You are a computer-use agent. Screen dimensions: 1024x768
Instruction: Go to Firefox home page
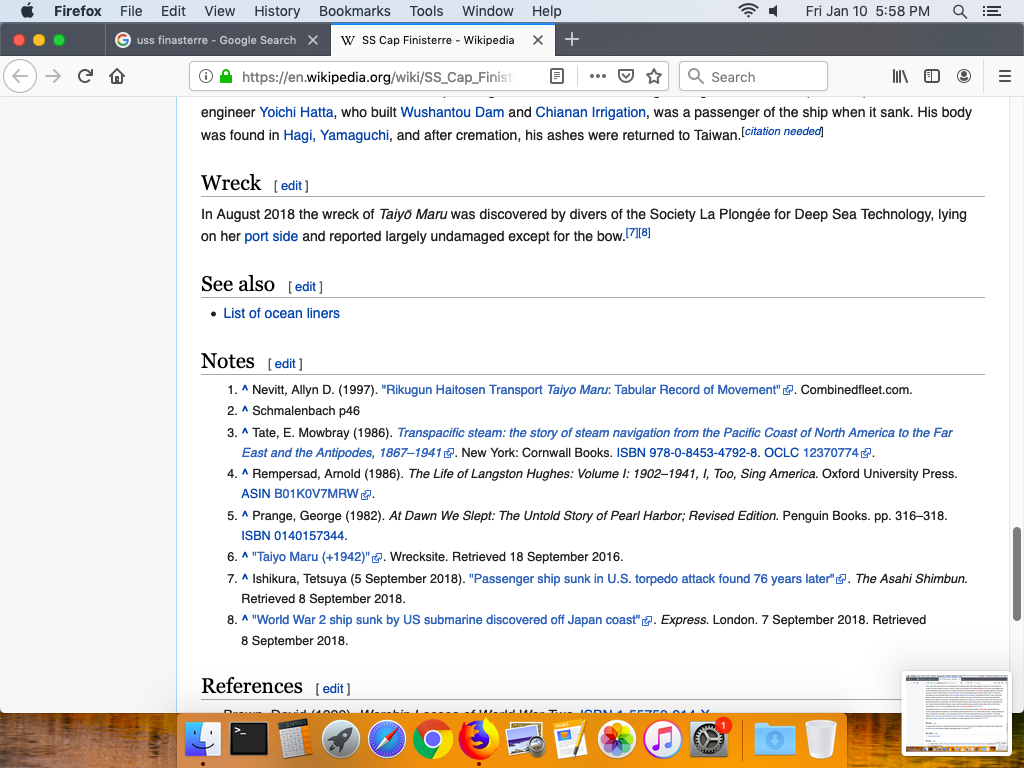tap(117, 77)
